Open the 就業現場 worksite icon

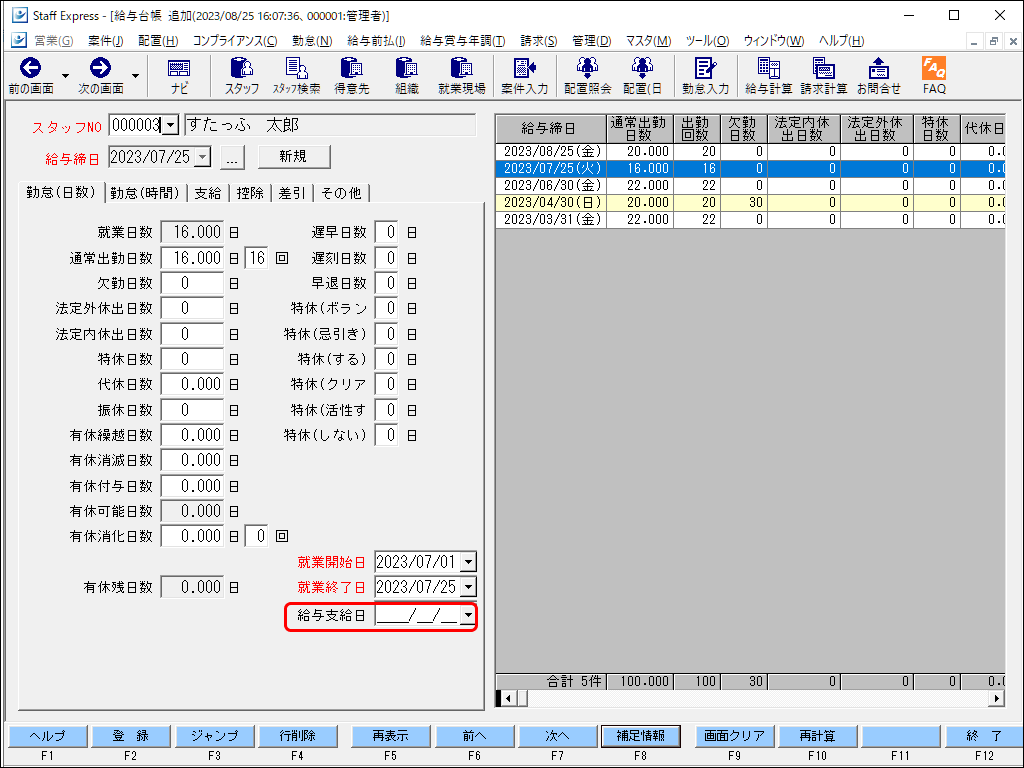[x=461, y=76]
